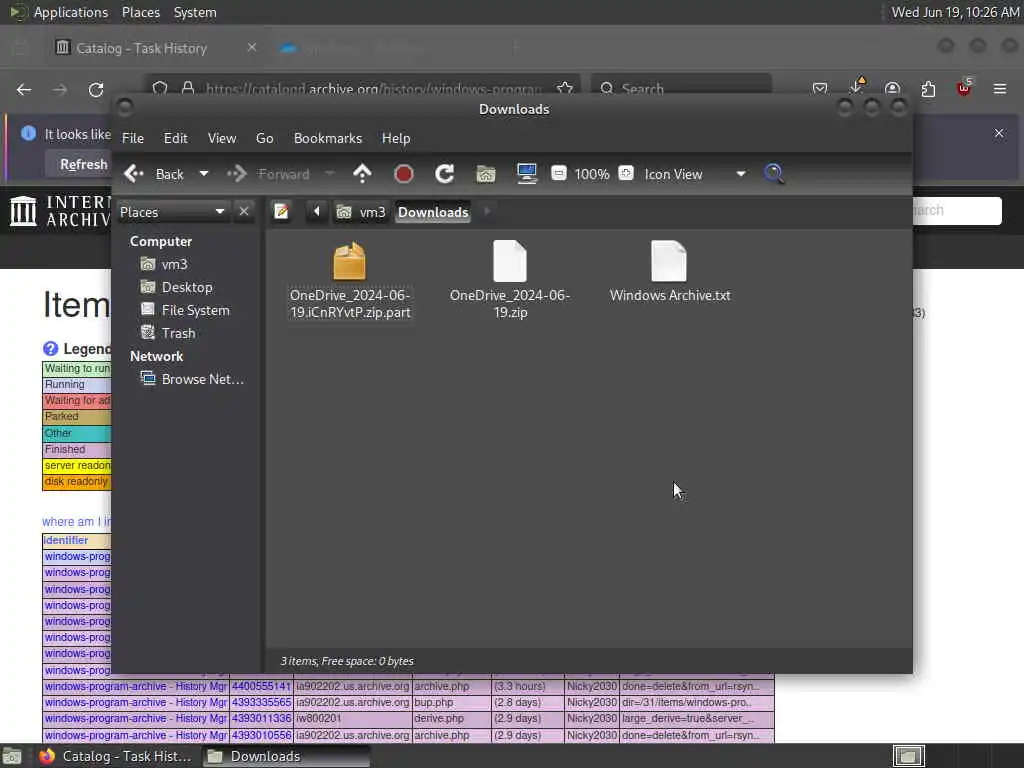Zoom in with the plus icon

coord(626,173)
